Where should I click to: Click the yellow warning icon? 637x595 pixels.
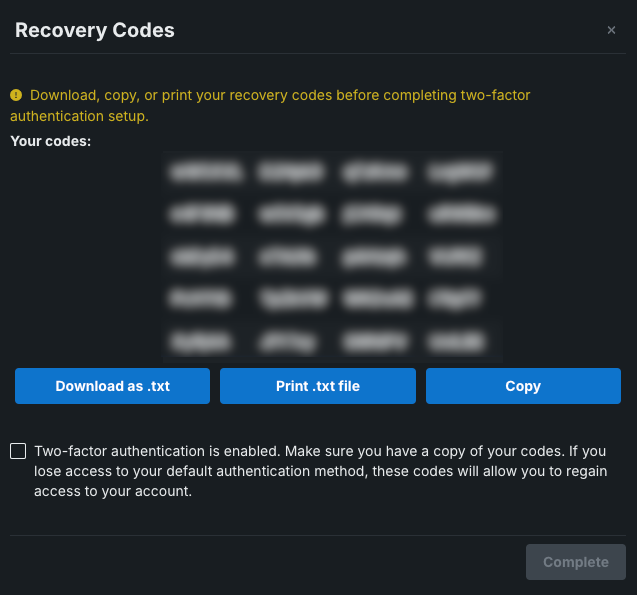(x=16, y=96)
